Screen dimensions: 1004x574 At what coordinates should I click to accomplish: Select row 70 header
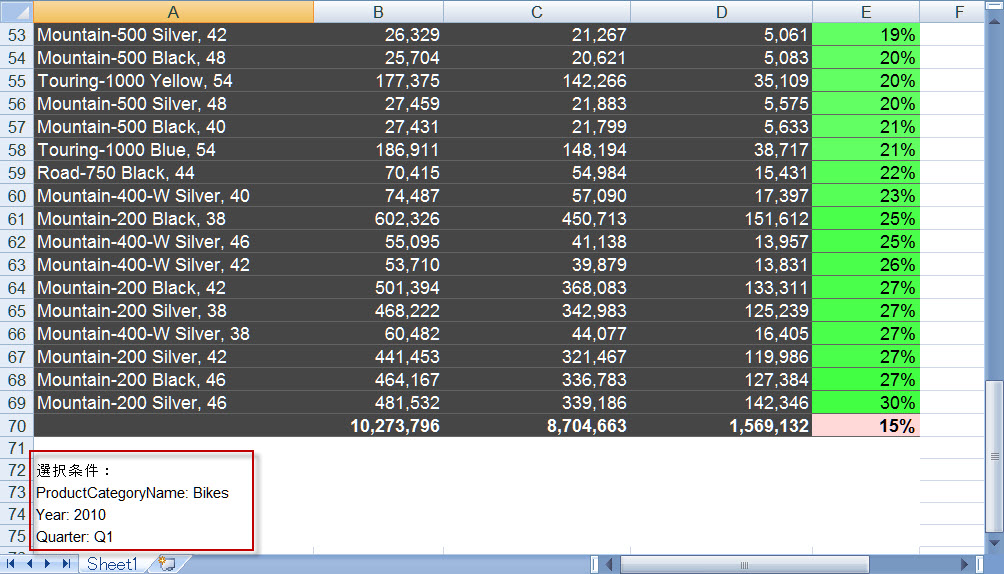(17, 426)
